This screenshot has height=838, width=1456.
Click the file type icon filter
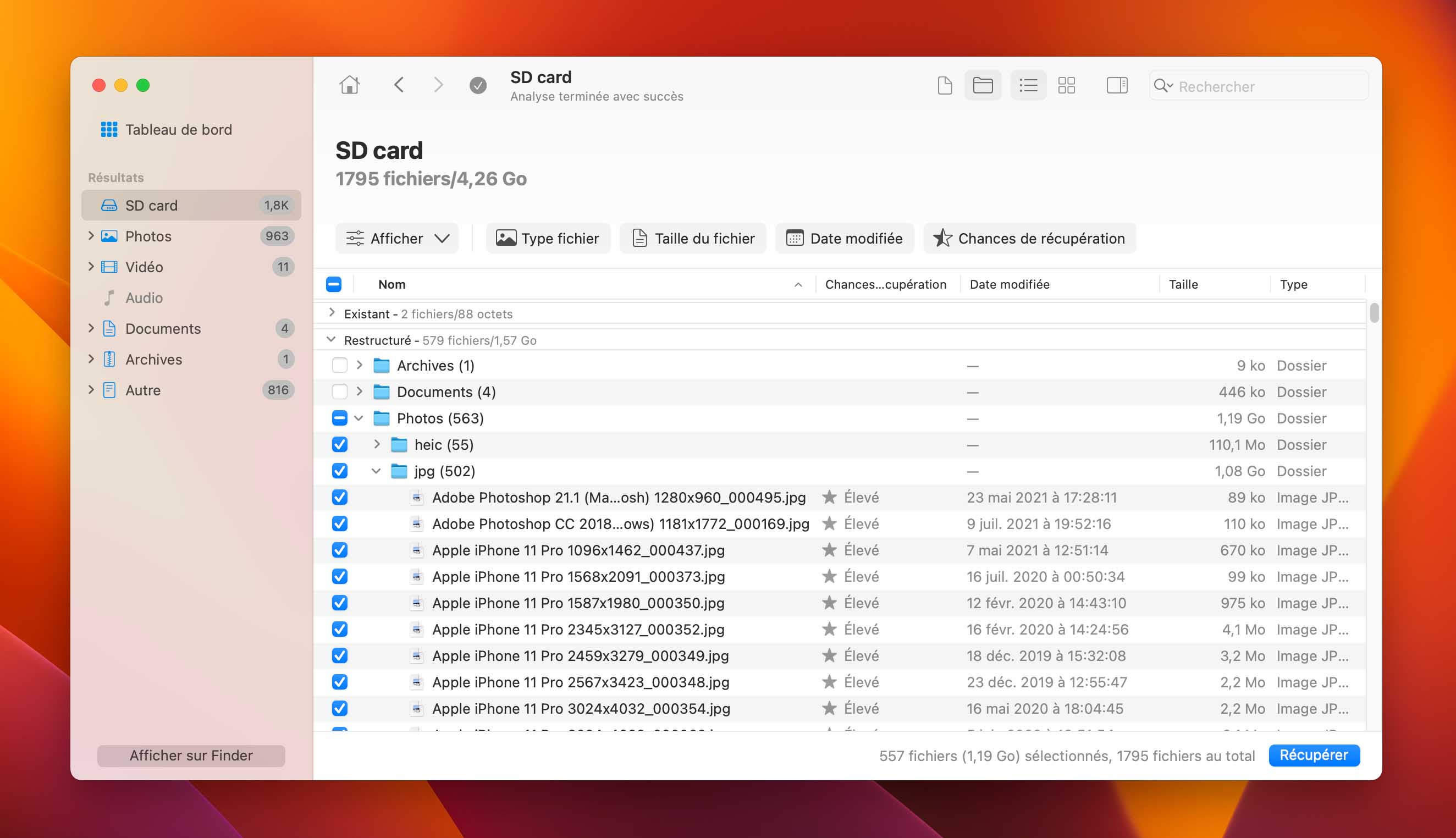tap(546, 238)
